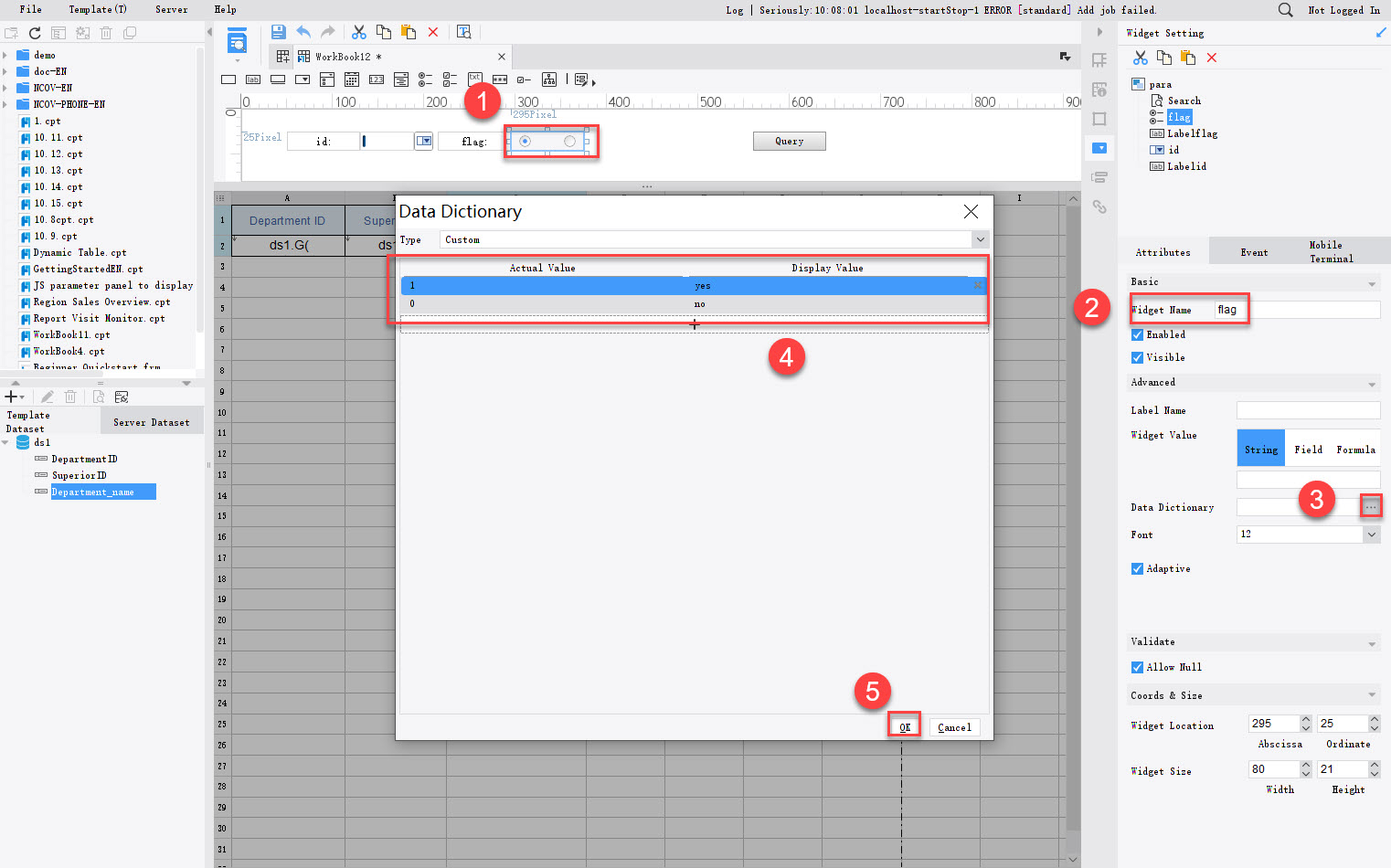Click the Paste icon in the toolbar
Screen dimensions: 1391x868
[408, 31]
